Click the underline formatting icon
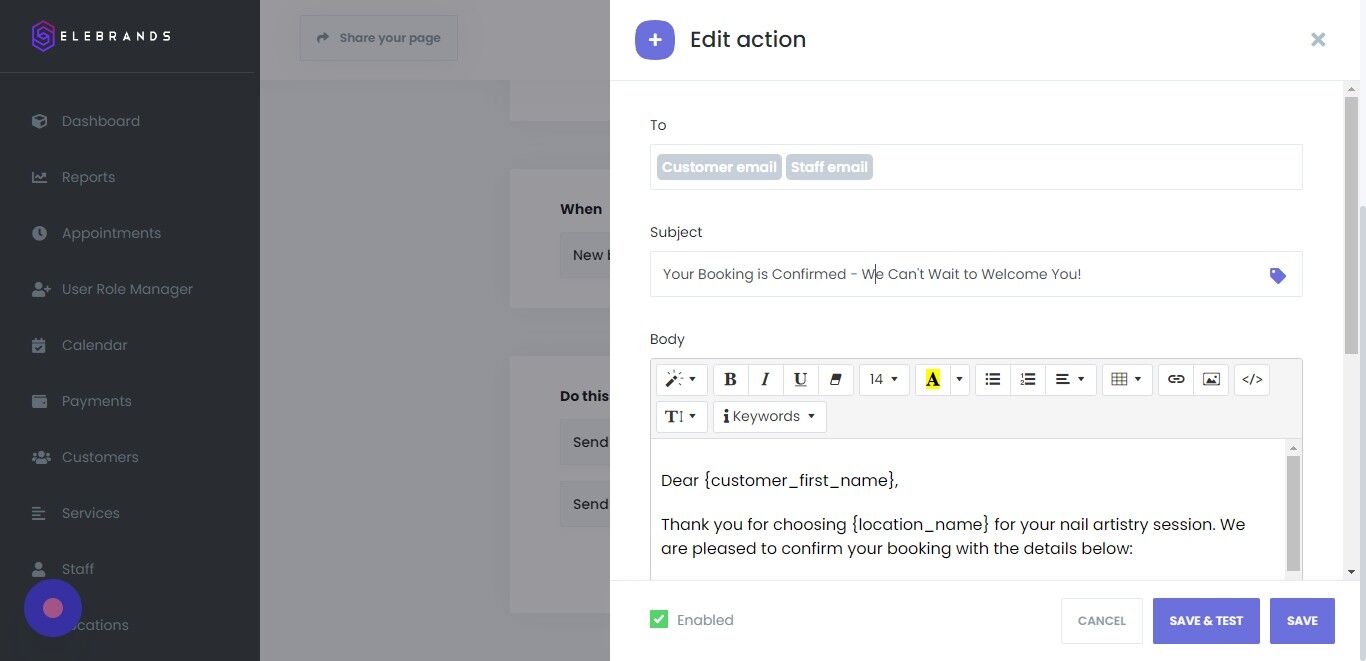This screenshot has width=1366, height=661. coord(800,379)
